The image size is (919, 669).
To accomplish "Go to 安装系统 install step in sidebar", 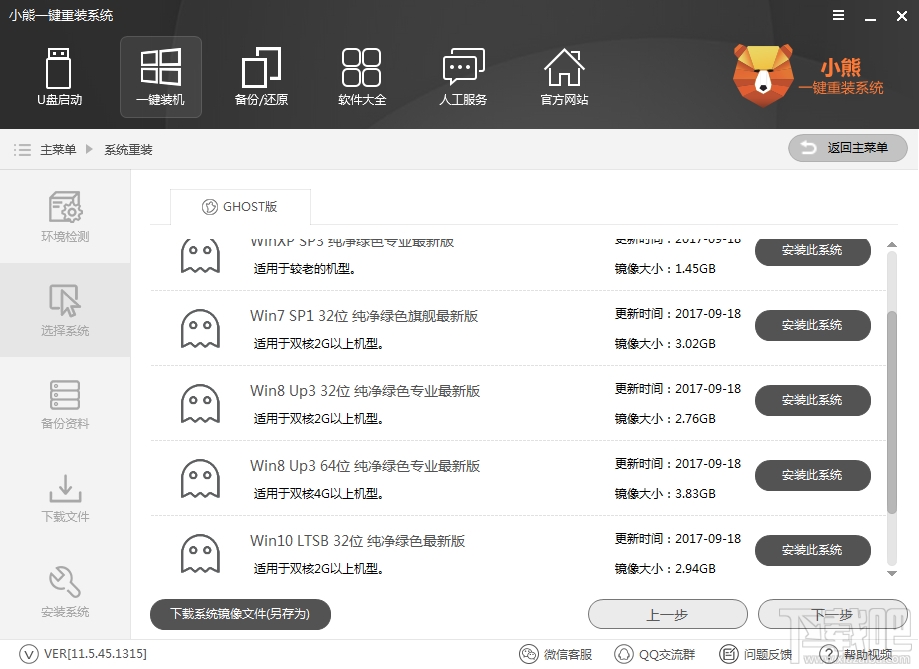I will click(64, 592).
